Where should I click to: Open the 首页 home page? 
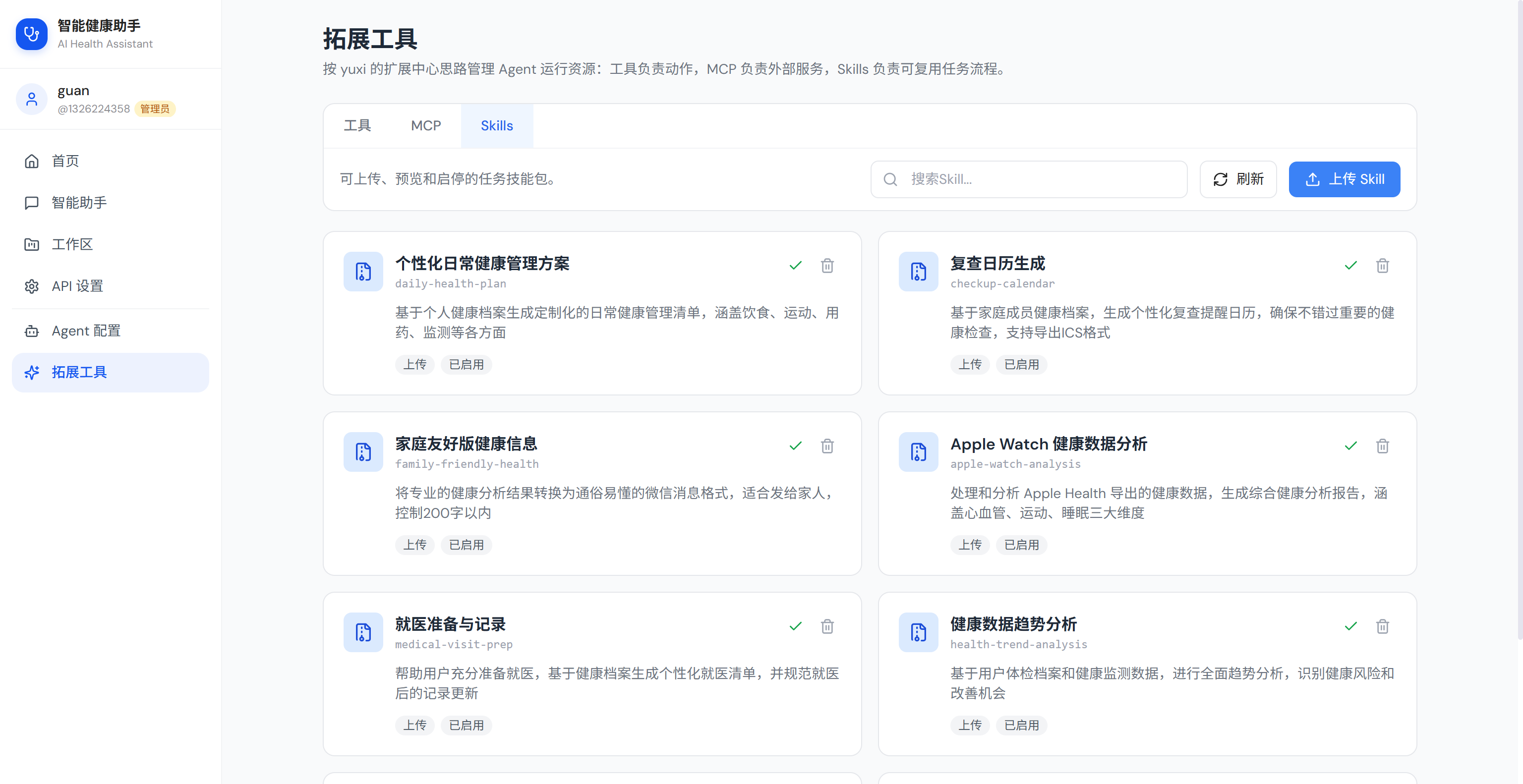(111, 161)
